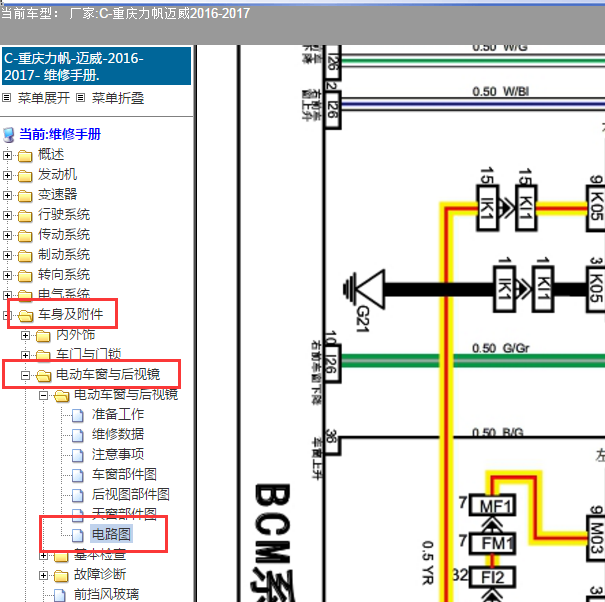Click the document icon beside 前挡风玻璃
Screen dimensions: 605x602
(x=59, y=595)
